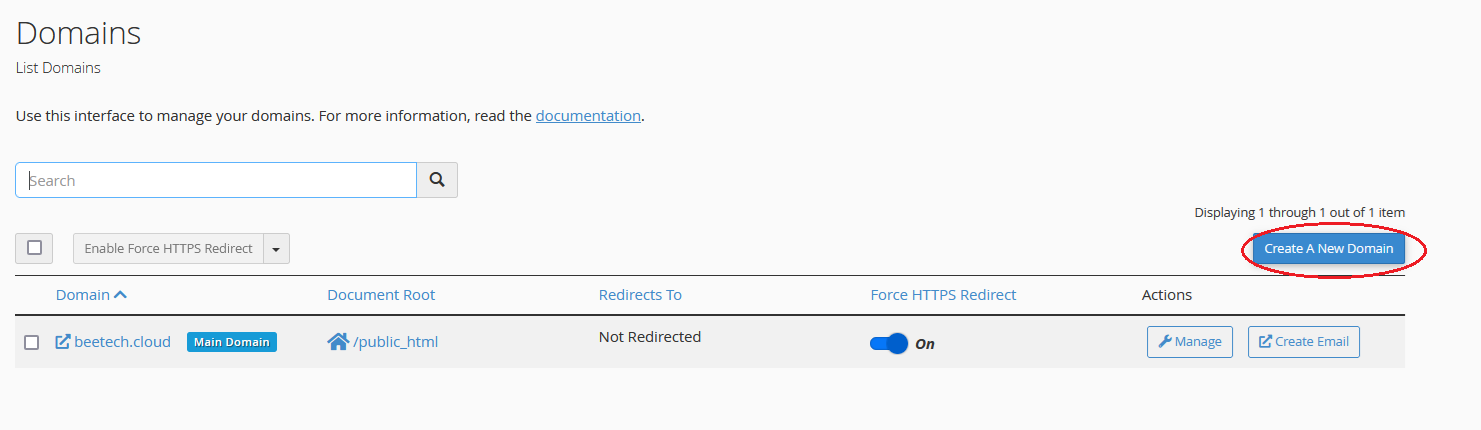Tick the select-all checkbox above the table
Image resolution: width=1481 pixels, height=430 pixels.
[x=34, y=248]
